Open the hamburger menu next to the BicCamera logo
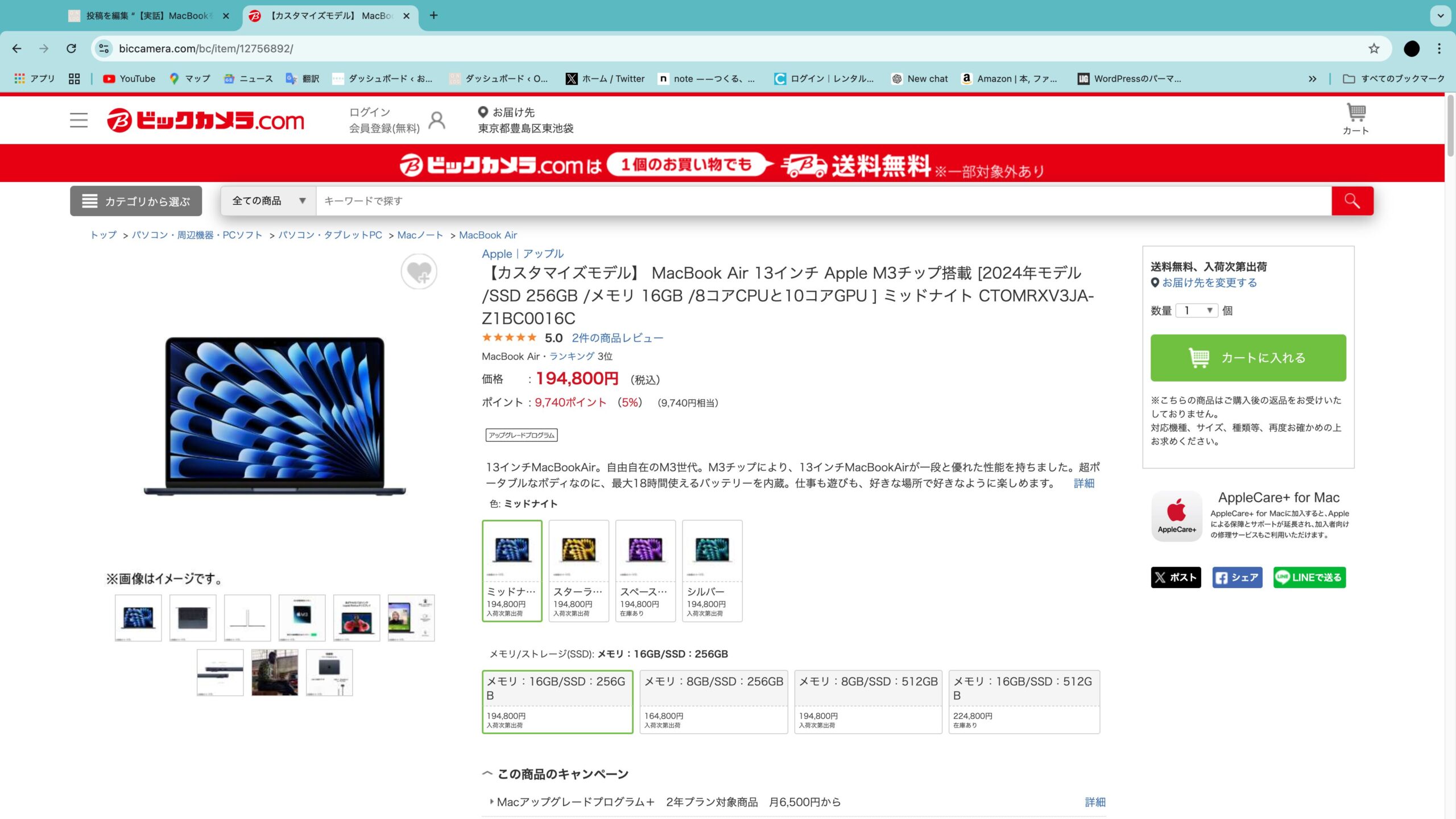The image size is (1456, 819). (x=78, y=120)
